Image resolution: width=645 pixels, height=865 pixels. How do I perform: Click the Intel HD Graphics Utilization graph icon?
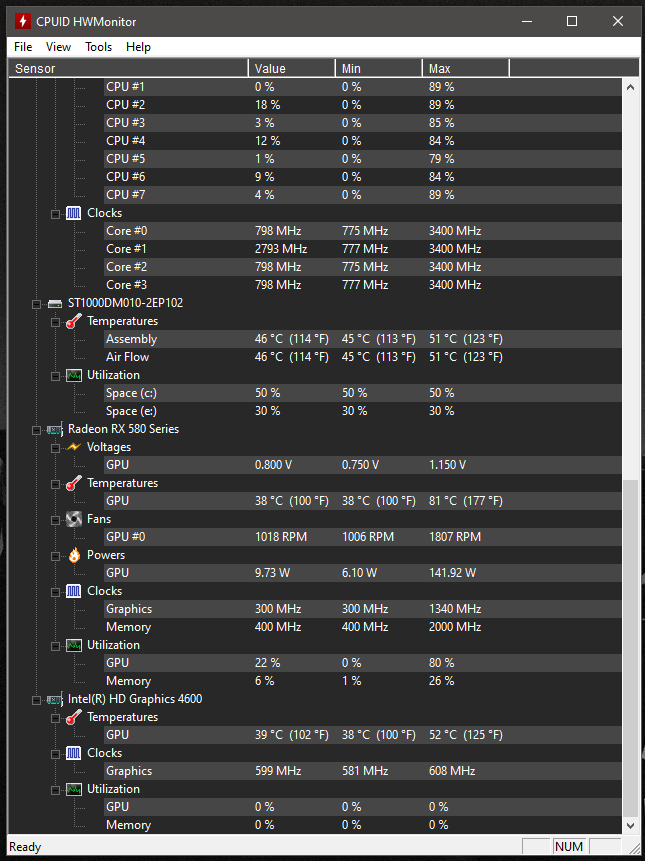point(73,789)
